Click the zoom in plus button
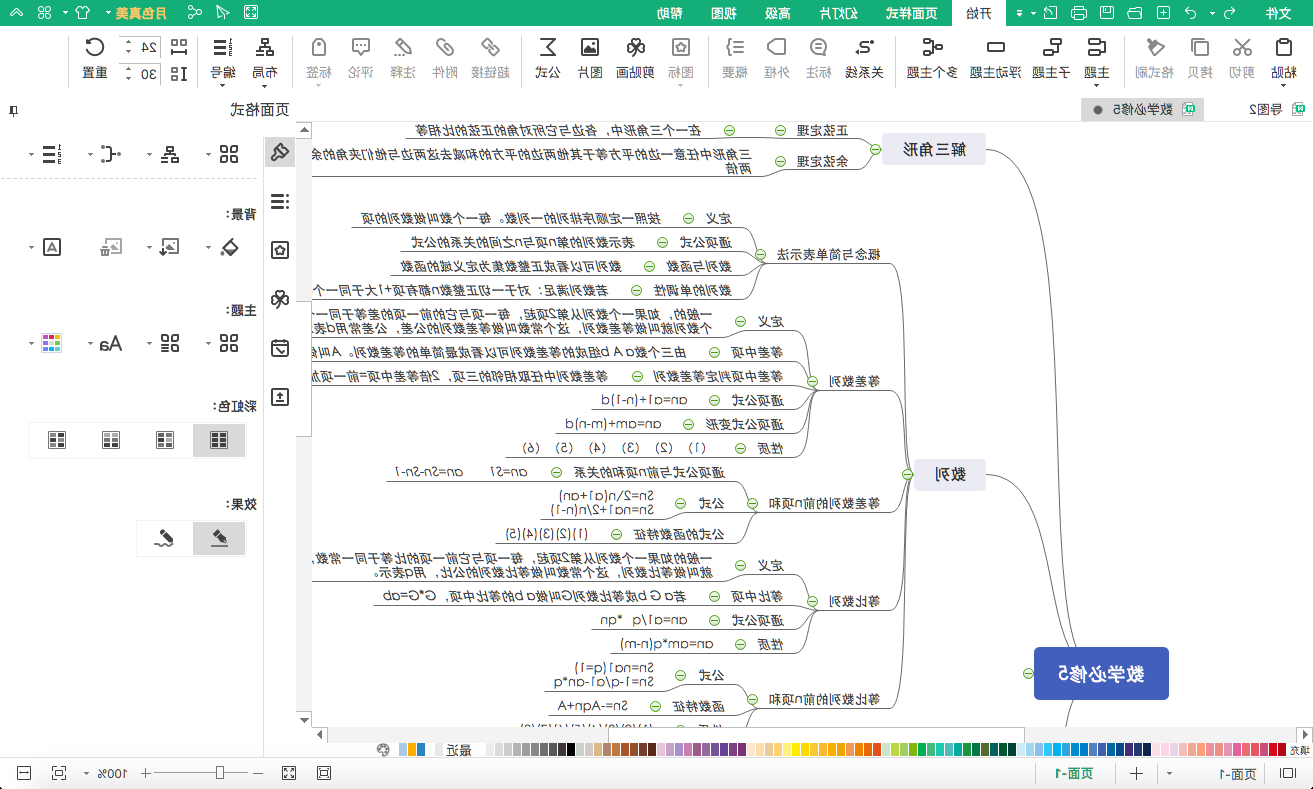 click(146, 773)
